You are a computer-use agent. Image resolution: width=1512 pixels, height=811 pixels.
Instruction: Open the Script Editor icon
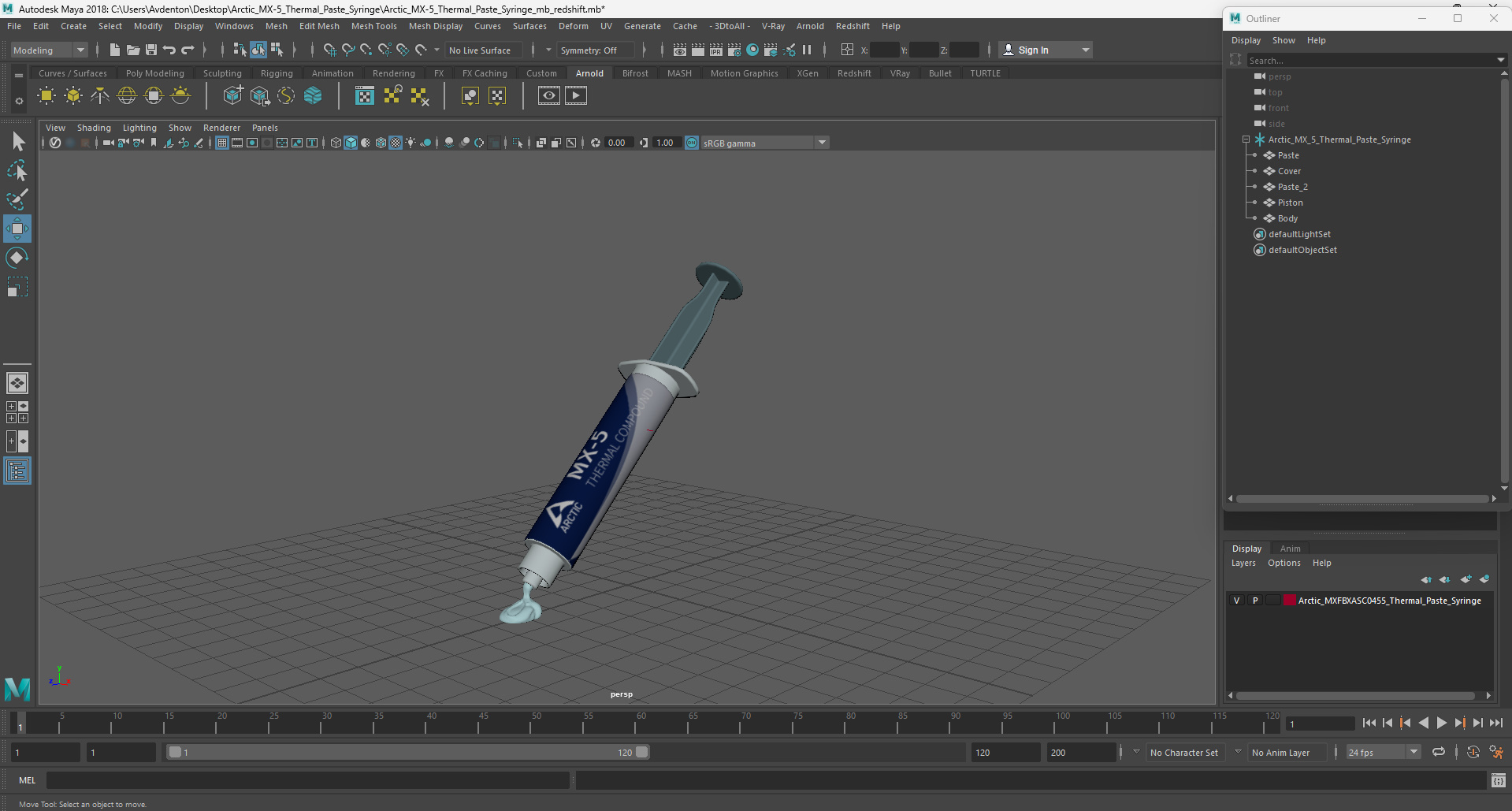1499,780
